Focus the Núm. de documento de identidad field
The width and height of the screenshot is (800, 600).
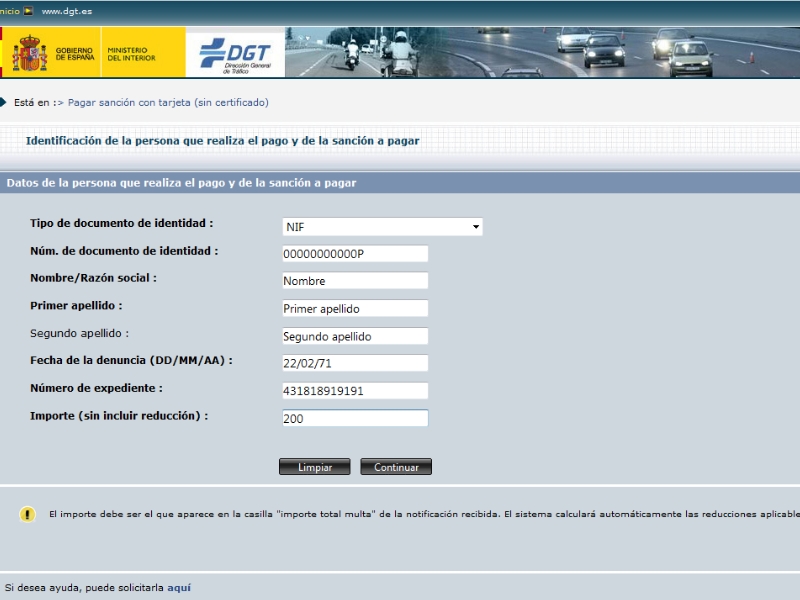click(x=355, y=254)
